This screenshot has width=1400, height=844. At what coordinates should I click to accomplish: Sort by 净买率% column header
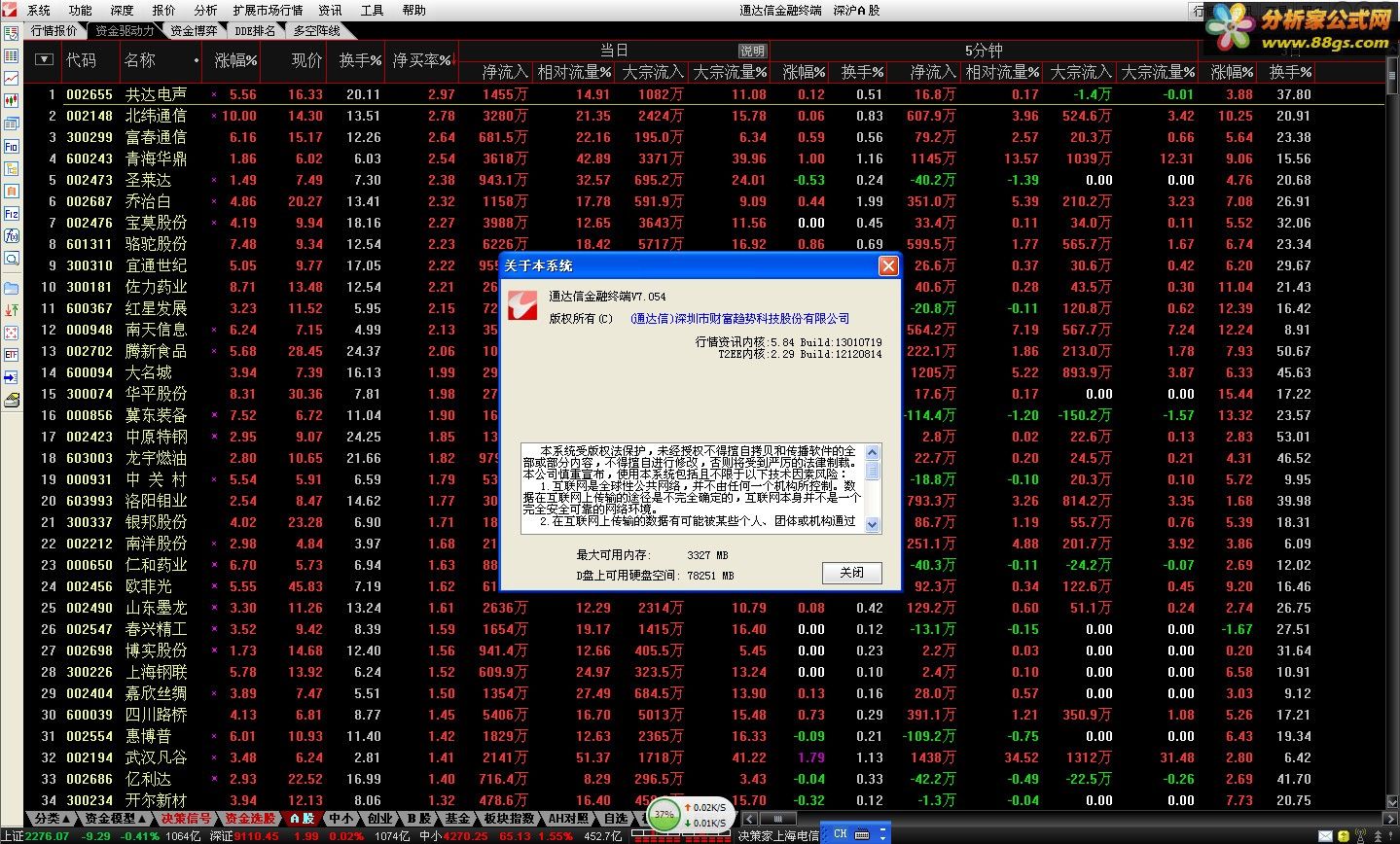pyautogui.click(x=422, y=60)
